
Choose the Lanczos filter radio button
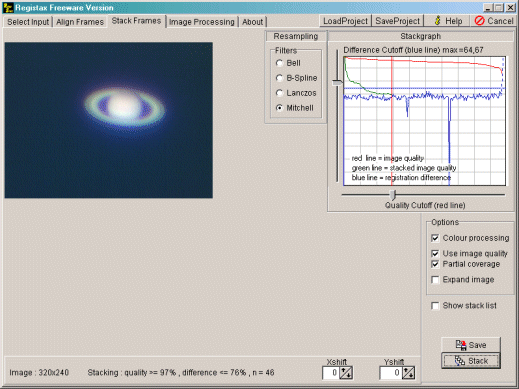[x=279, y=93]
